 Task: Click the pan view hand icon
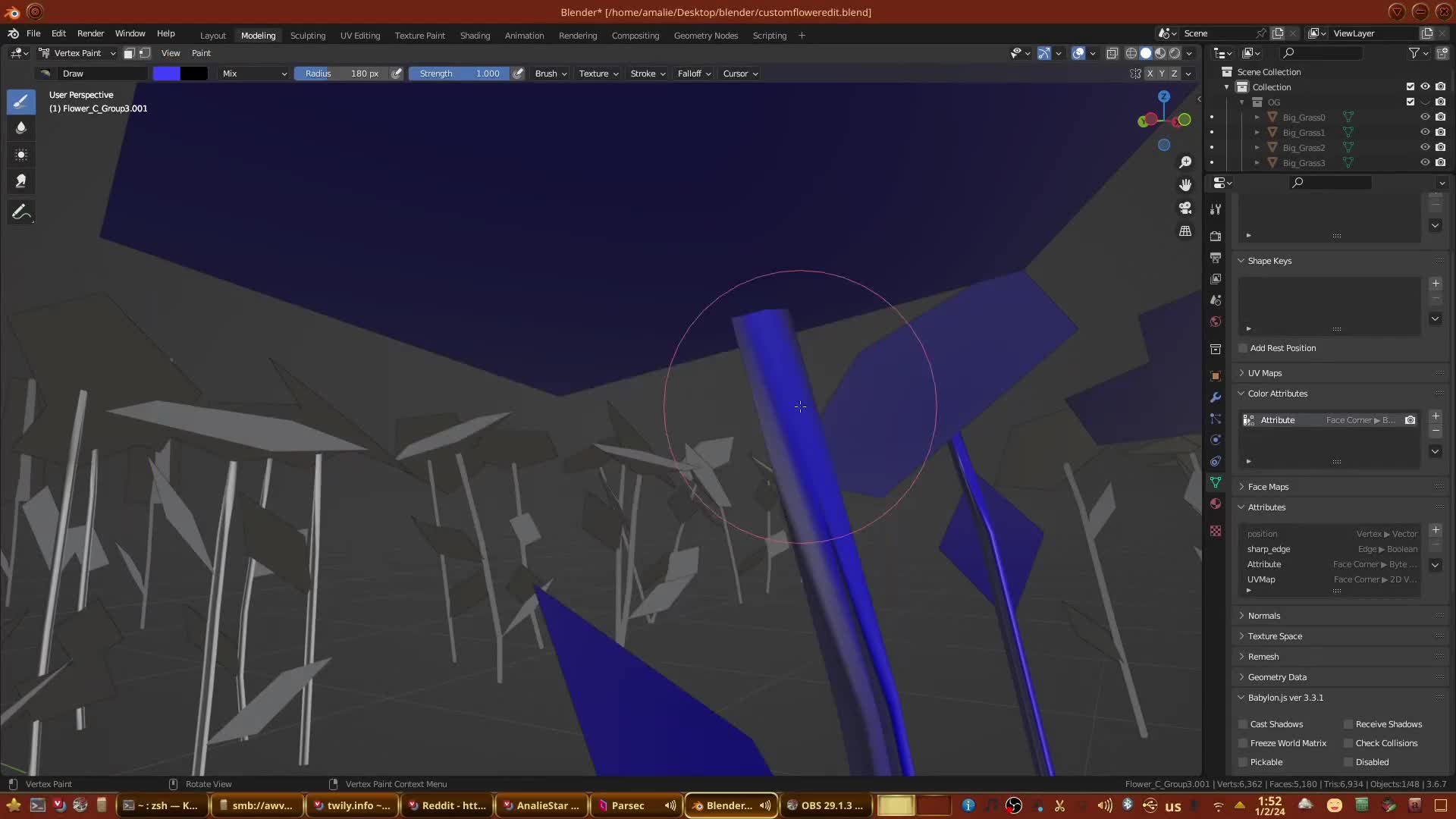coord(1185,185)
